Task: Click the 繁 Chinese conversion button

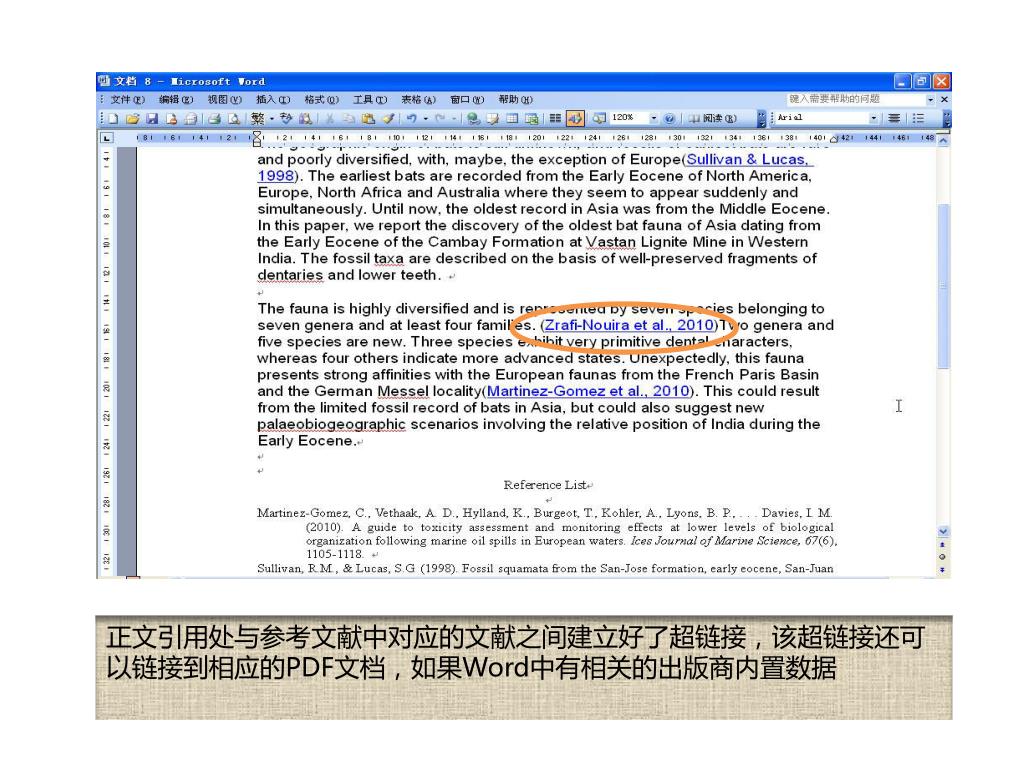Action: tap(258, 119)
